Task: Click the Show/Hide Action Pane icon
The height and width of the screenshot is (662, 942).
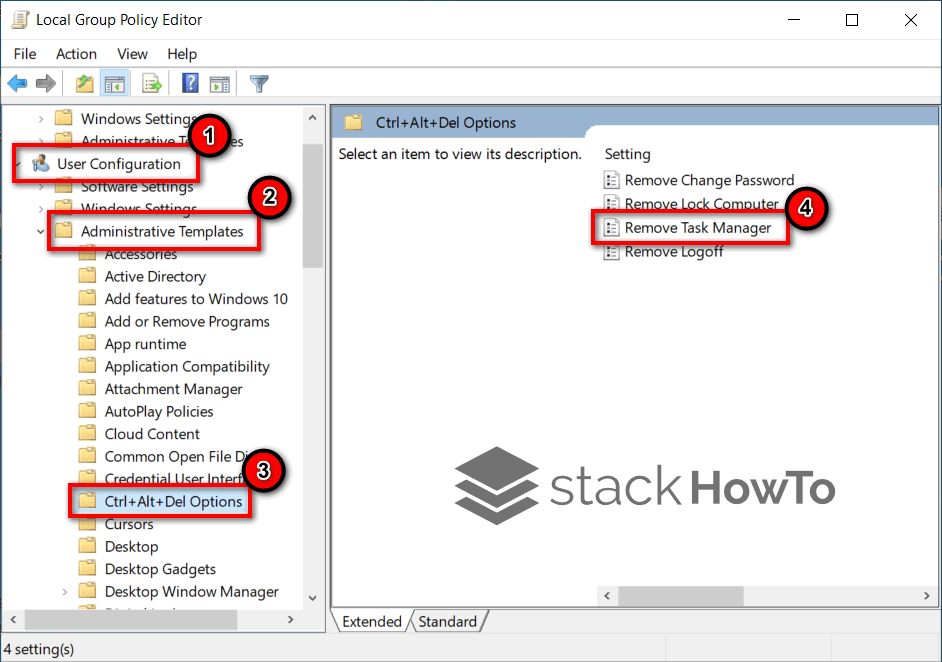Action: (220, 83)
